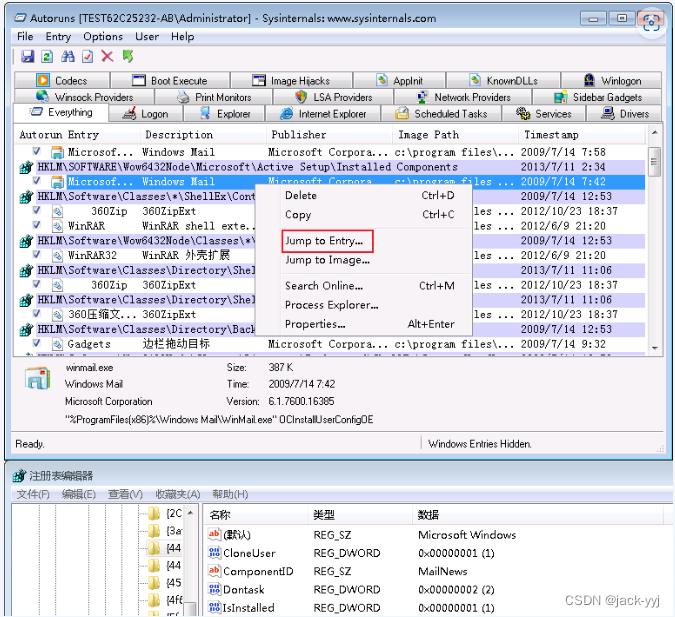Click the (默认) string value icon
Viewport: 675px width, 617px height.
tap(214, 534)
